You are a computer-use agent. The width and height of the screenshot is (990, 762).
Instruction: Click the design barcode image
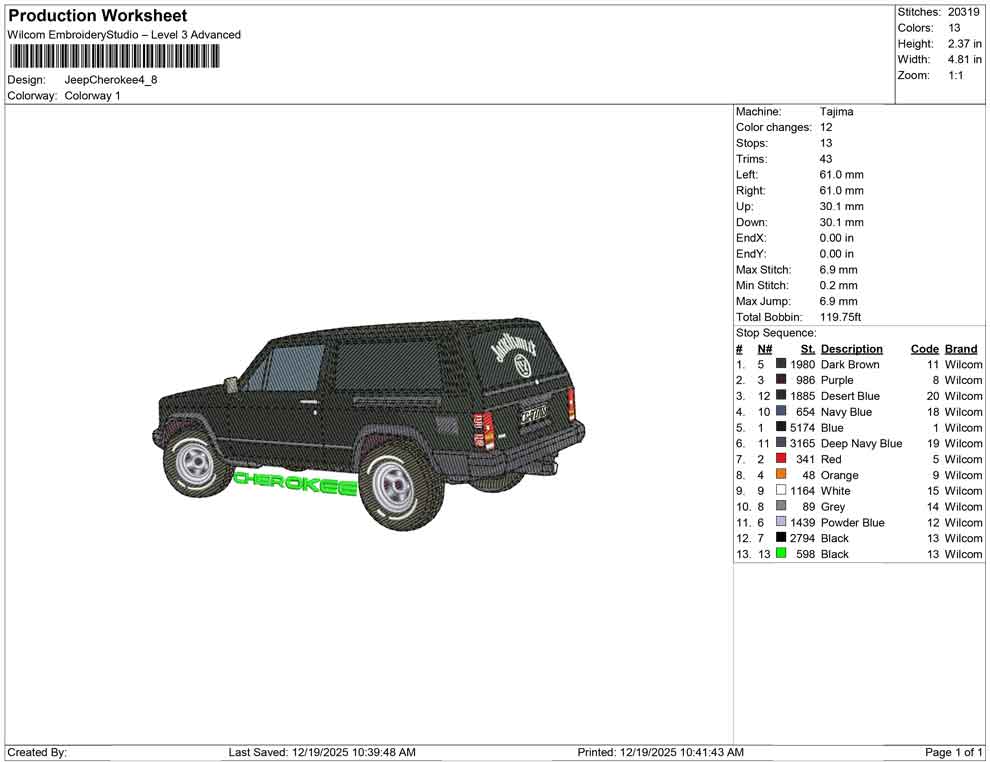pyautogui.click(x=115, y=56)
